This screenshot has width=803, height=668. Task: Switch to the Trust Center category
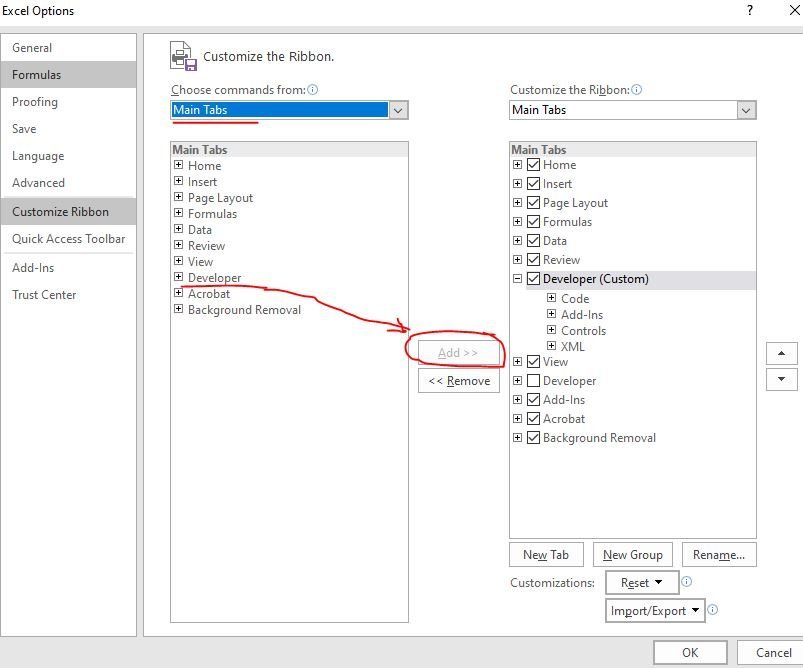(44, 295)
